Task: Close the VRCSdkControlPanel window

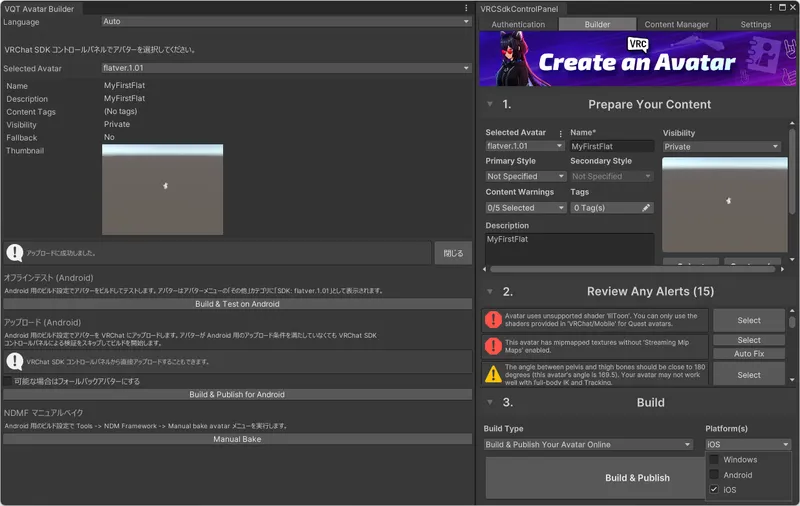Action: pos(793,8)
